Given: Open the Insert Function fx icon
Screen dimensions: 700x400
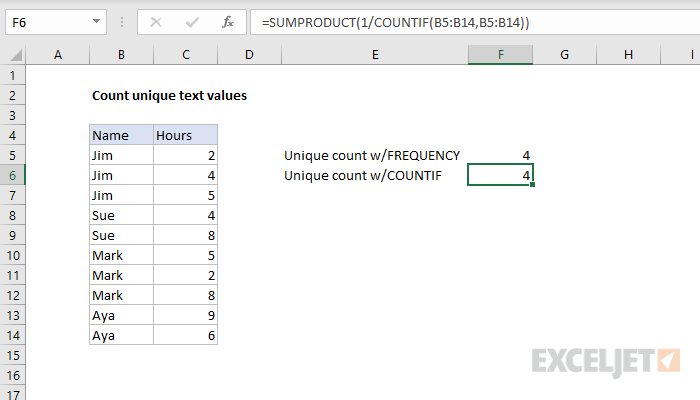Looking at the screenshot, I should pyautogui.click(x=228, y=22).
